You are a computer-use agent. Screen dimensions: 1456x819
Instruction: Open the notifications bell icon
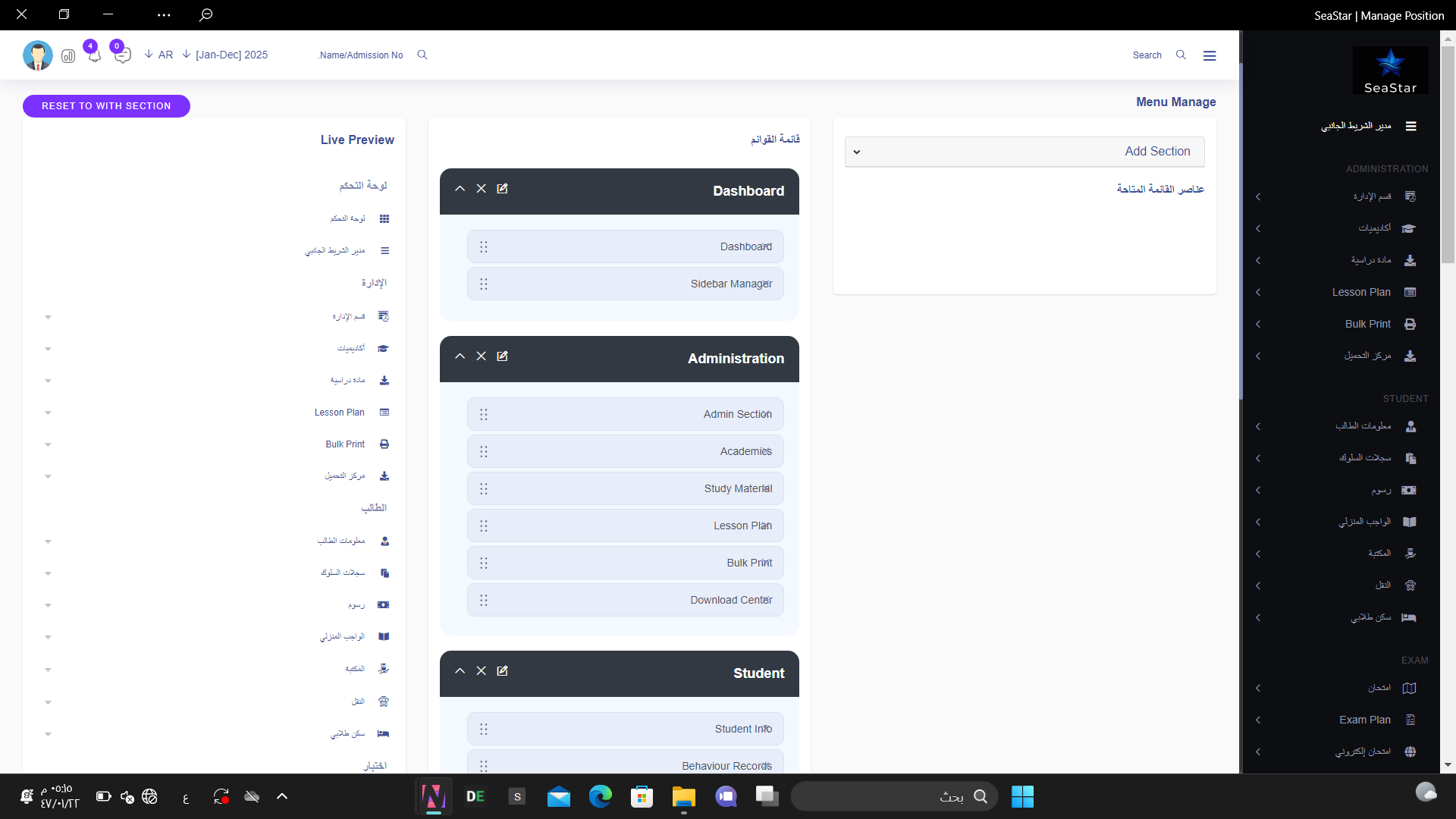[x=94, y=55]
